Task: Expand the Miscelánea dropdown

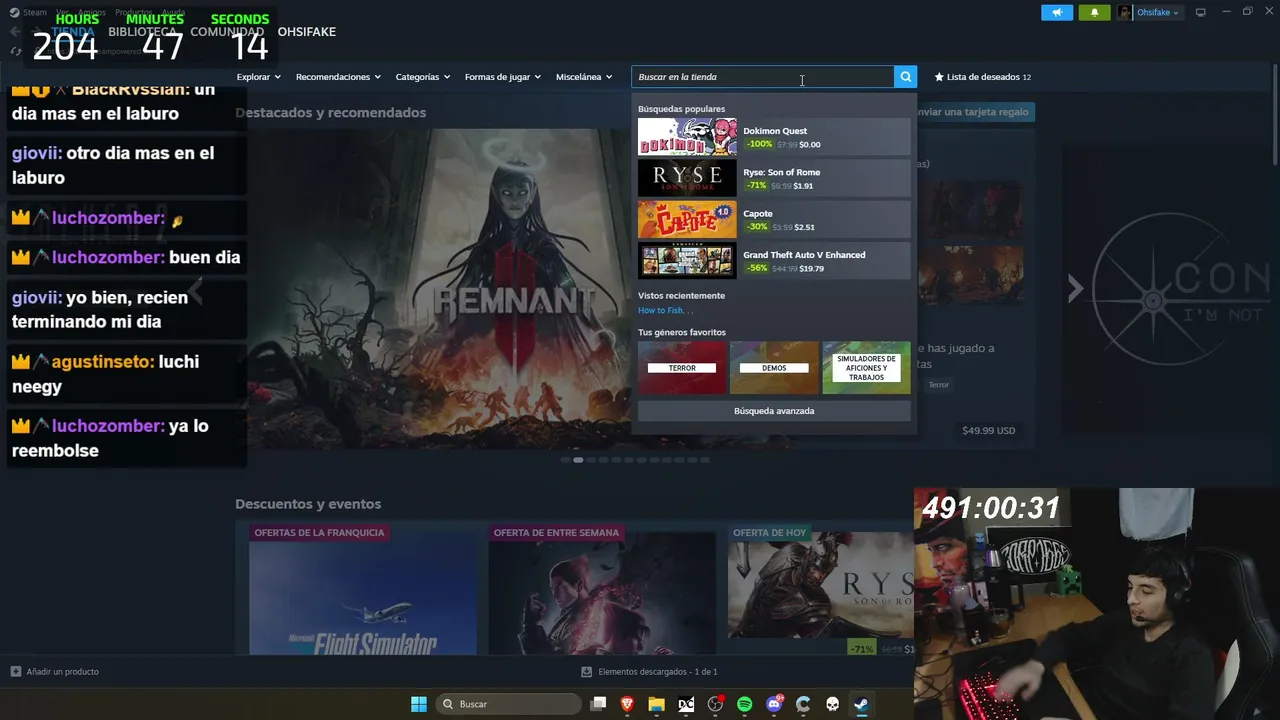Action: (584, 77)
